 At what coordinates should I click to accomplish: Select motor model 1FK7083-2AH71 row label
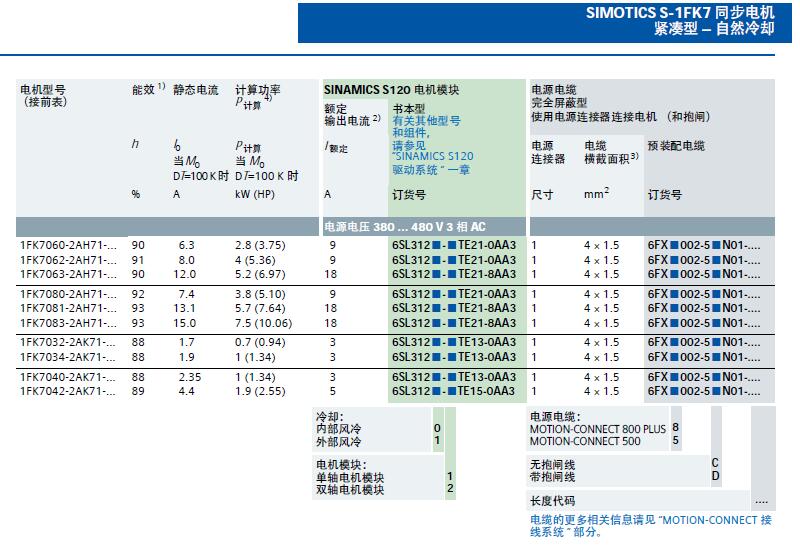coord(67,323)
